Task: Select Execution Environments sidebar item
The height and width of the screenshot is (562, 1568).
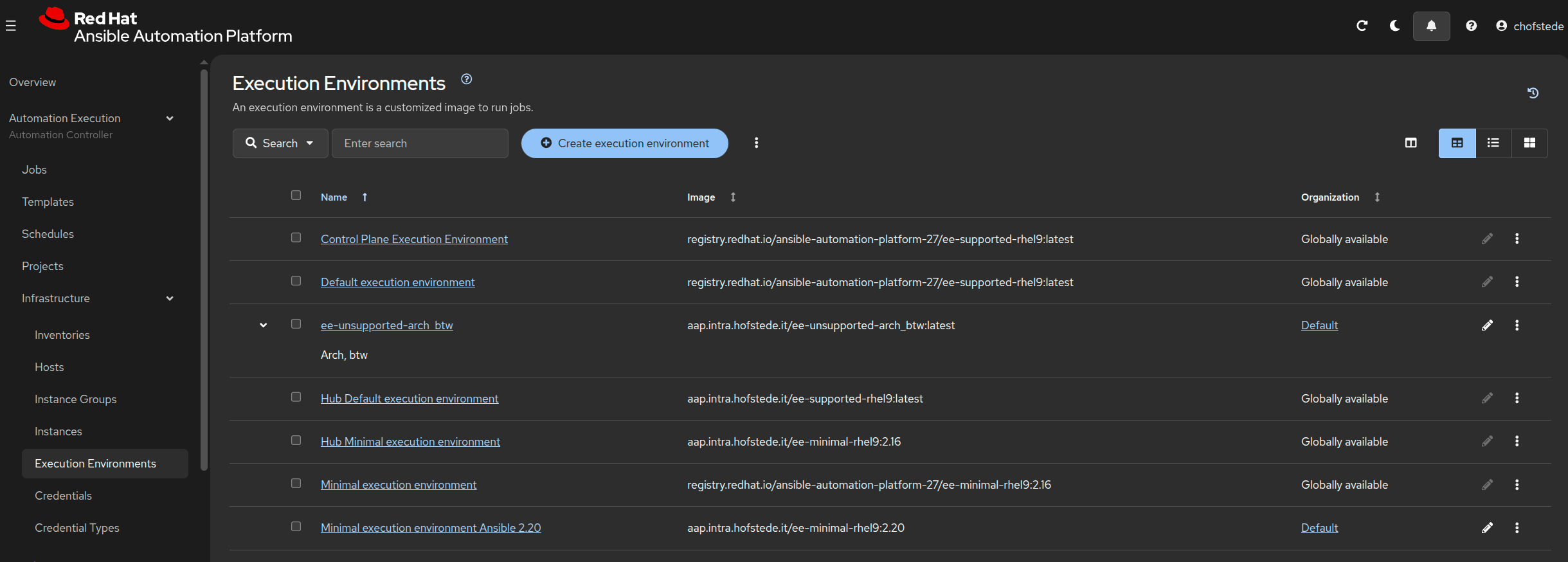Action: (x=105, y=464)
